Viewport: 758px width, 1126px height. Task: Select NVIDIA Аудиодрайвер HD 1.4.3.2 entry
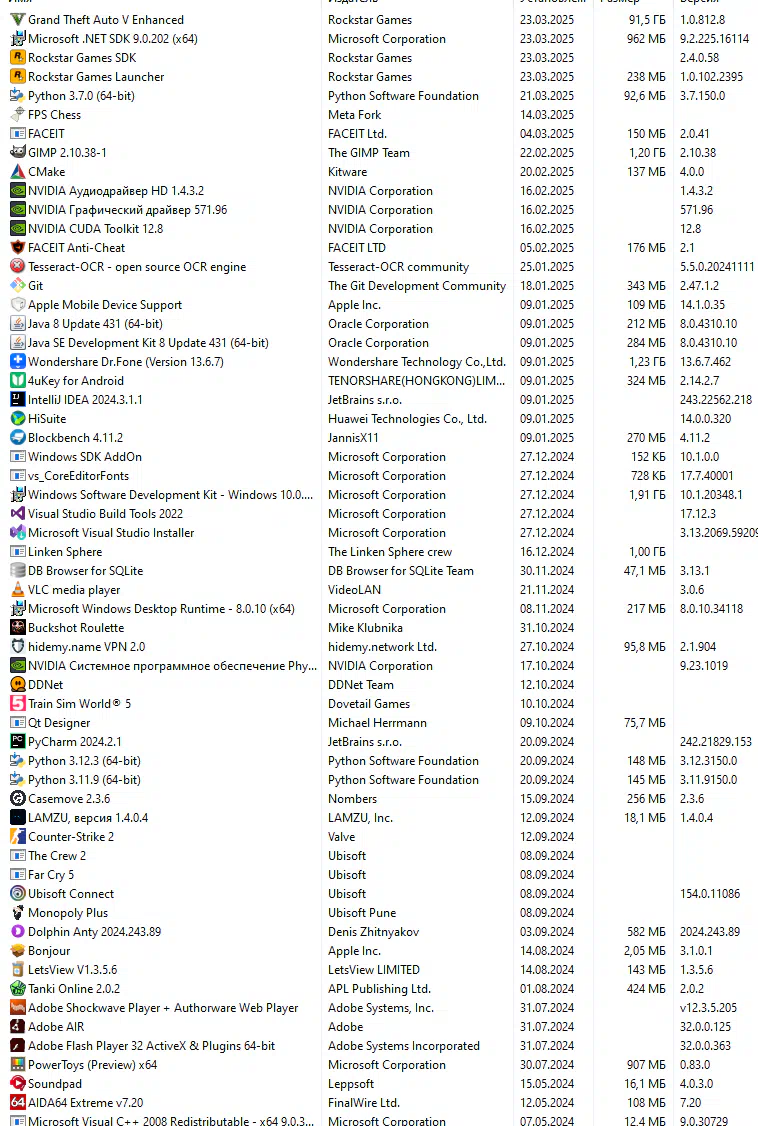coord(116,190)
